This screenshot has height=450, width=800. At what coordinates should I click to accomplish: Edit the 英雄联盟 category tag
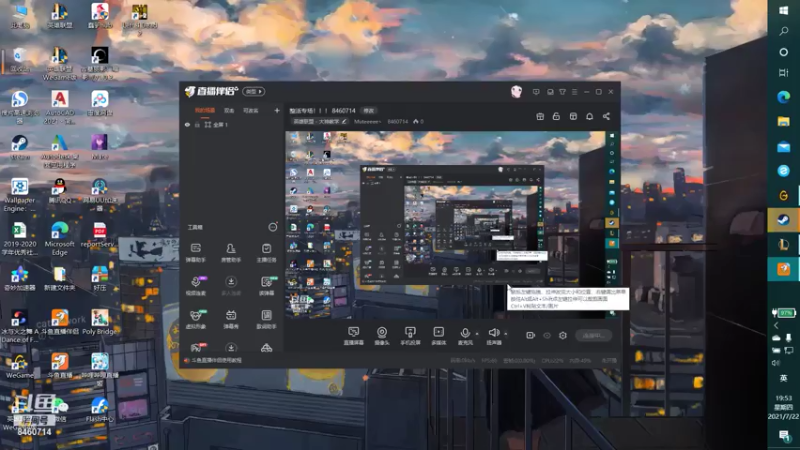(x=319, y=121)
